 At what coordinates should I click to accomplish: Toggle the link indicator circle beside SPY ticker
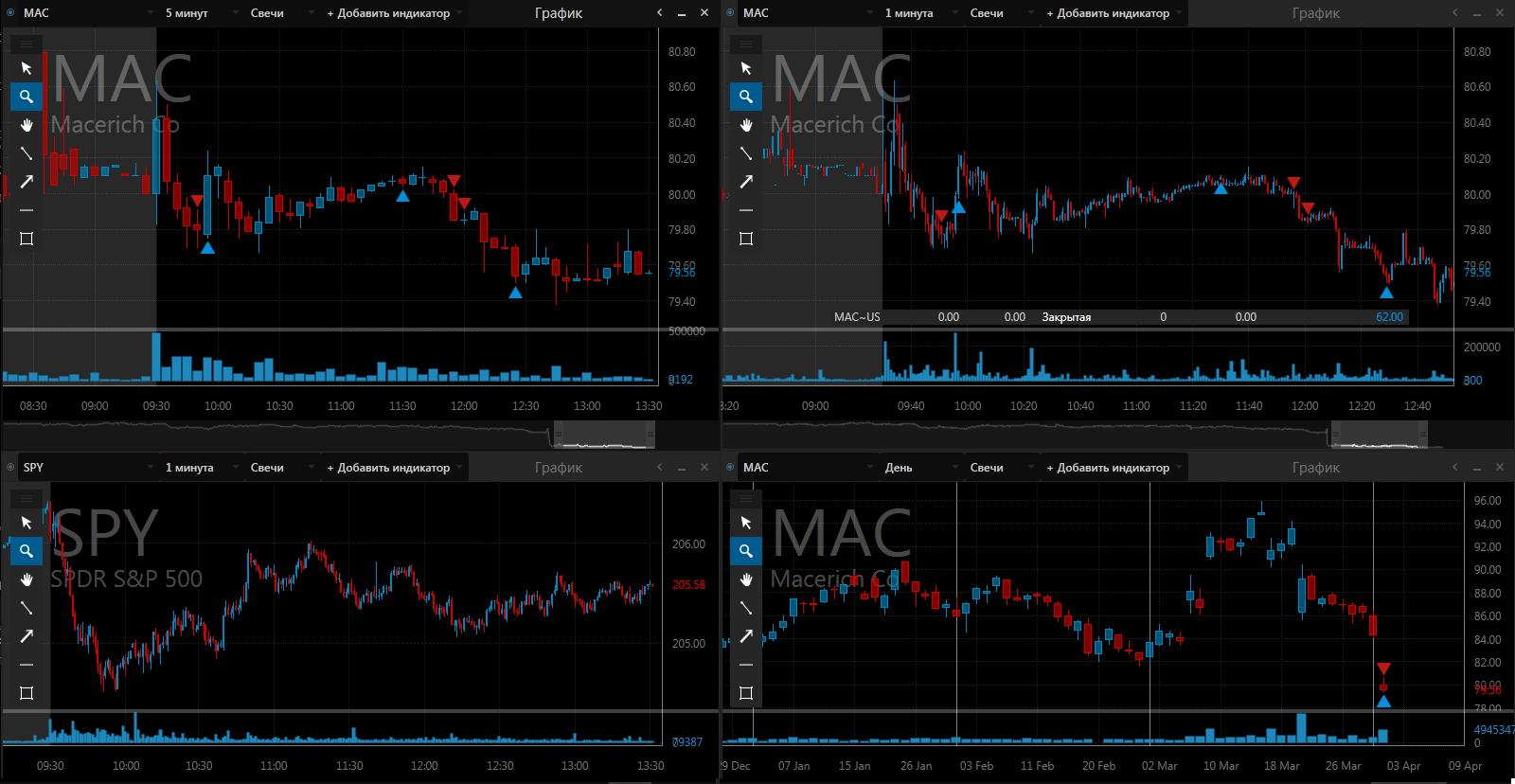[10, 468]
